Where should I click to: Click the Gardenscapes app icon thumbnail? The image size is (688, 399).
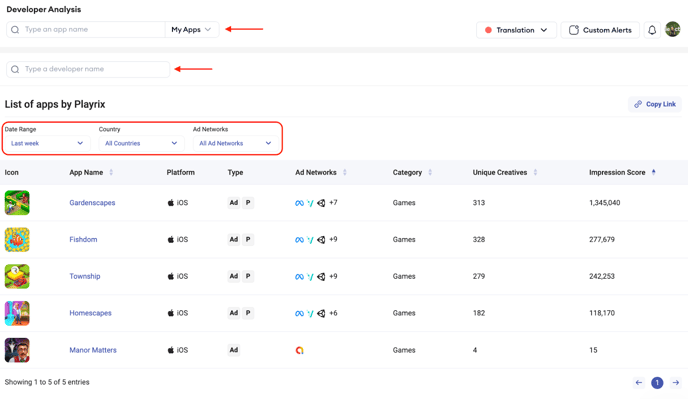[x=17, y=202]
